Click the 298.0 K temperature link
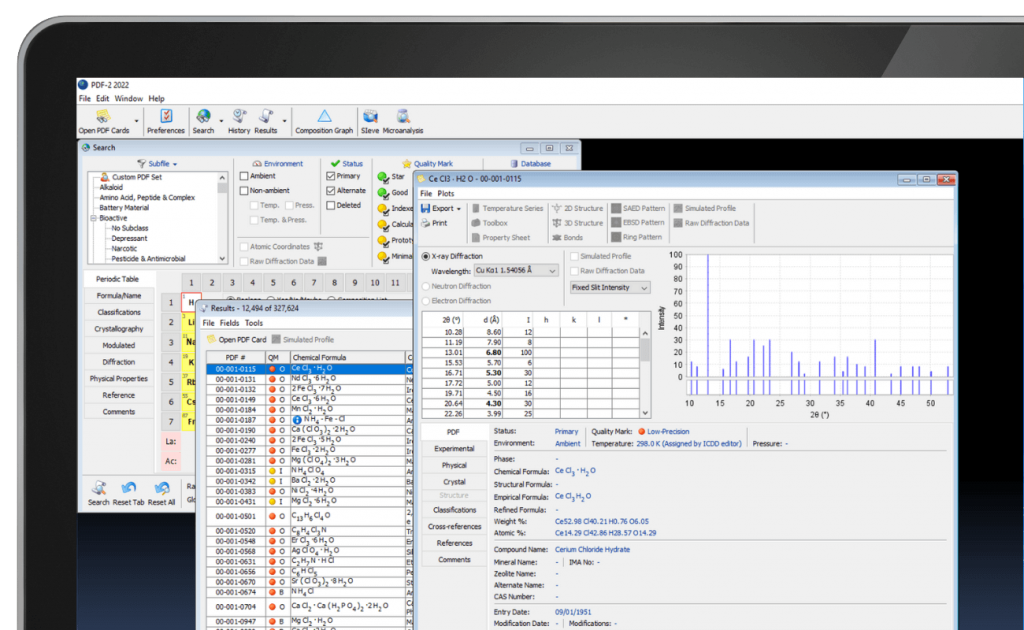The image size is (1024, 630). (689, 443)
